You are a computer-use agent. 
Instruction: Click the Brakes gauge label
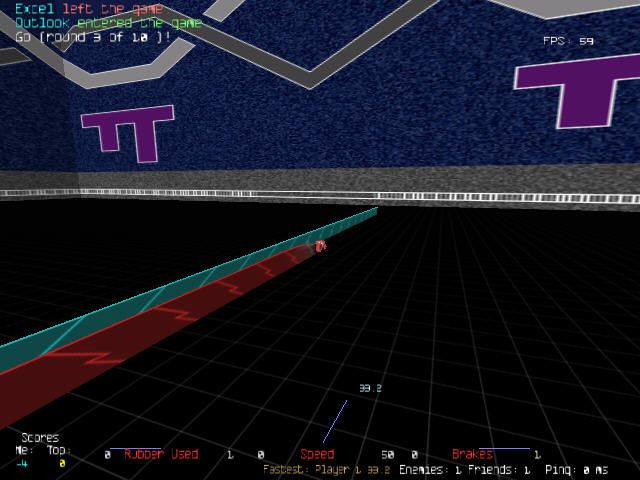point(473,454)
